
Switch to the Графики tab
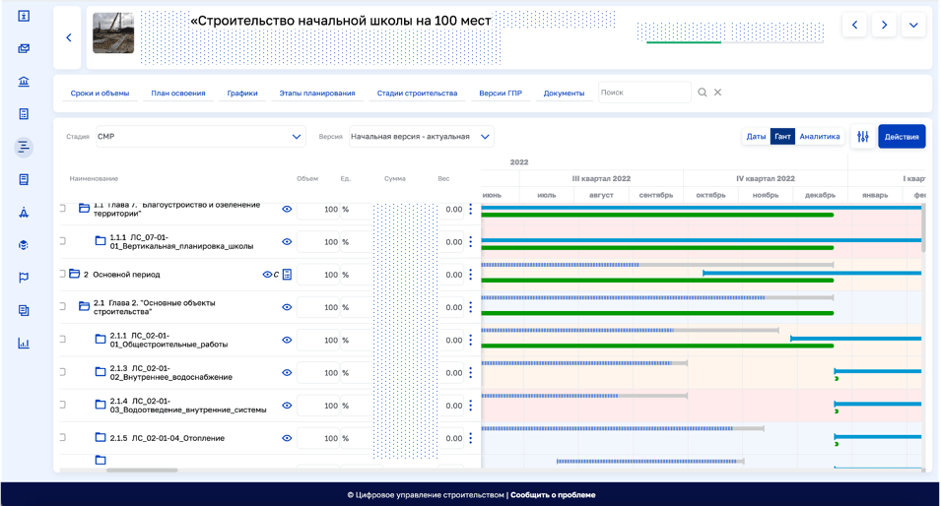pyautogui.click(x=242, y=93)
